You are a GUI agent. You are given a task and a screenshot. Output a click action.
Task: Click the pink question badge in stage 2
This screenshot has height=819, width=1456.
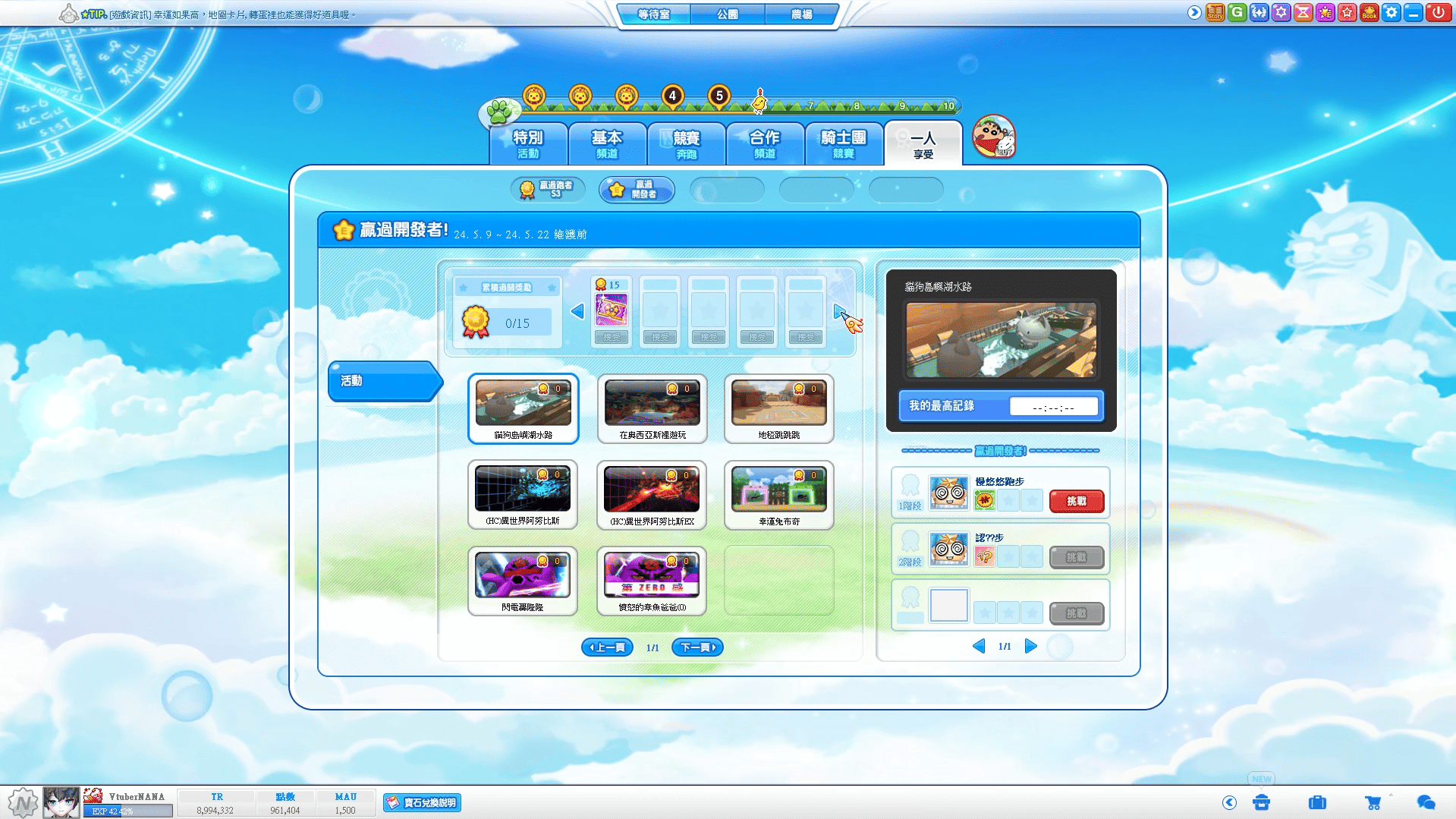(x=985, y=556)
